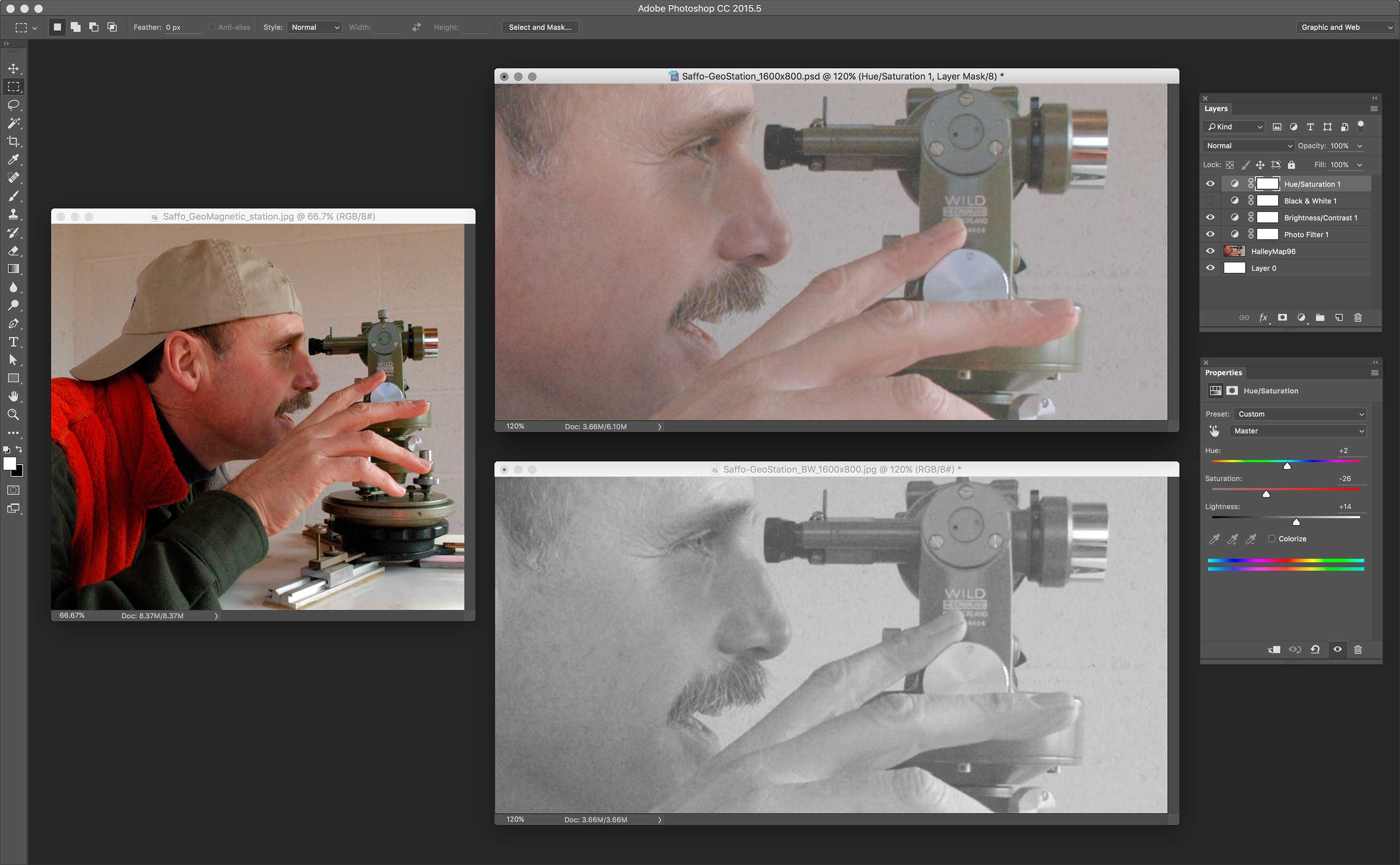Enable the Colorize checkbox

(x=1271, y=538)
